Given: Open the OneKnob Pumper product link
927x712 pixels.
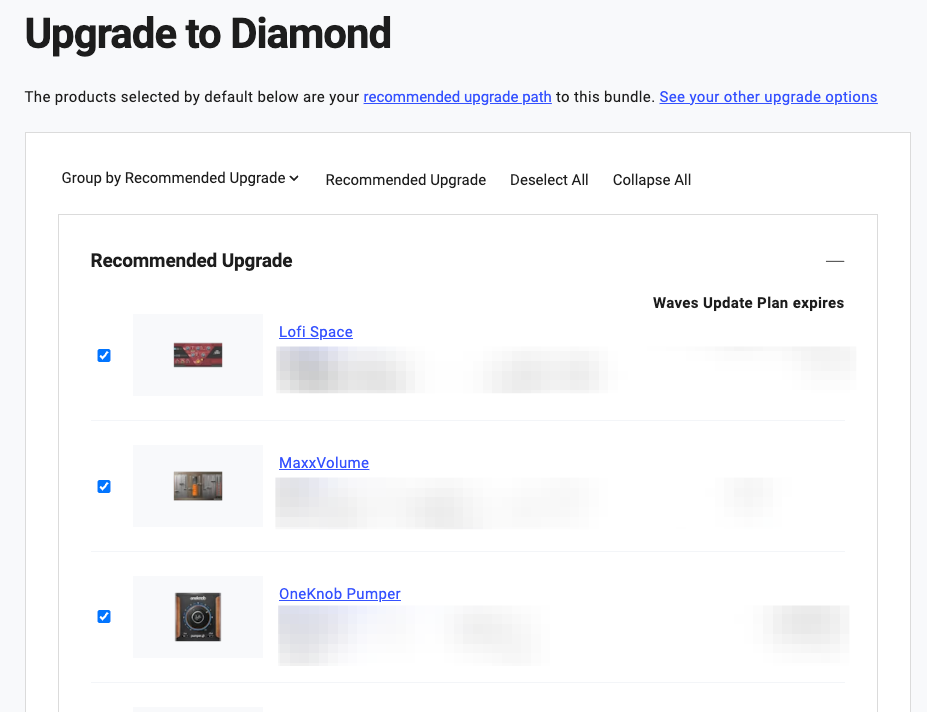Looking at the screenshot, I should pyautogui.click(x=339, y=594).
